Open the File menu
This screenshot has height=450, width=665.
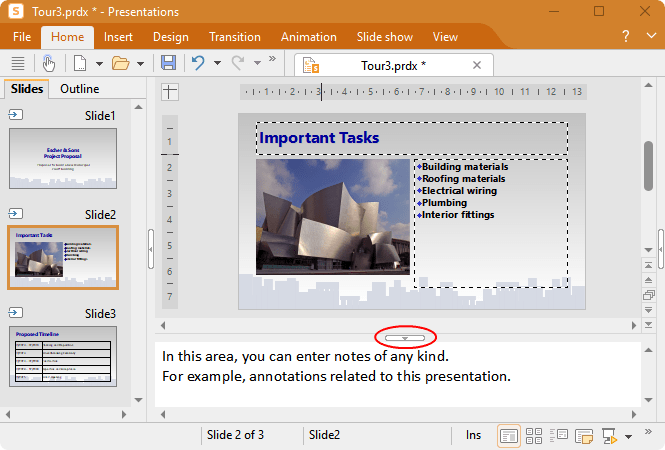click(x=22, y=37)
